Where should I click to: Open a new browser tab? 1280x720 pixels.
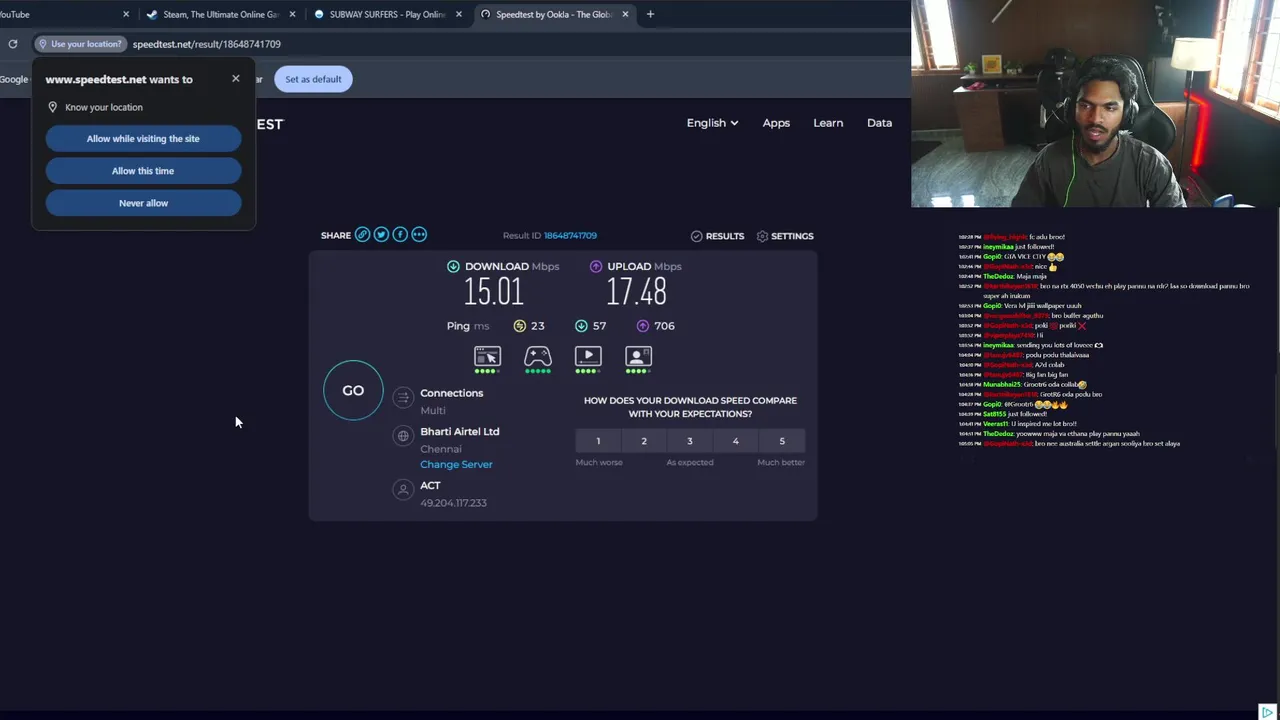(x=650, y=14)
